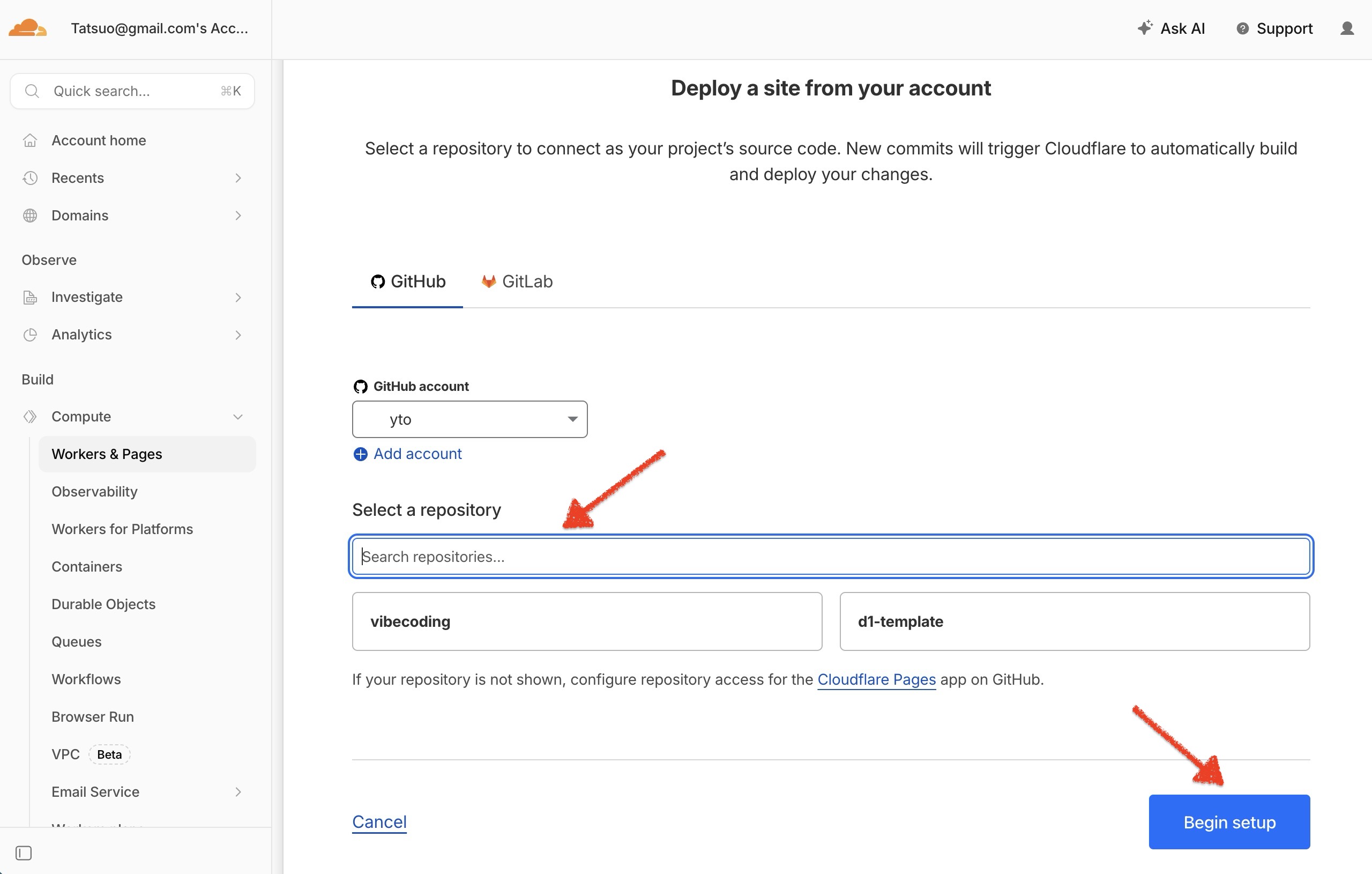This screenshot has width=1372, height=874.
Task: Select the d1-template repository card
Action: pos(1075,621)
